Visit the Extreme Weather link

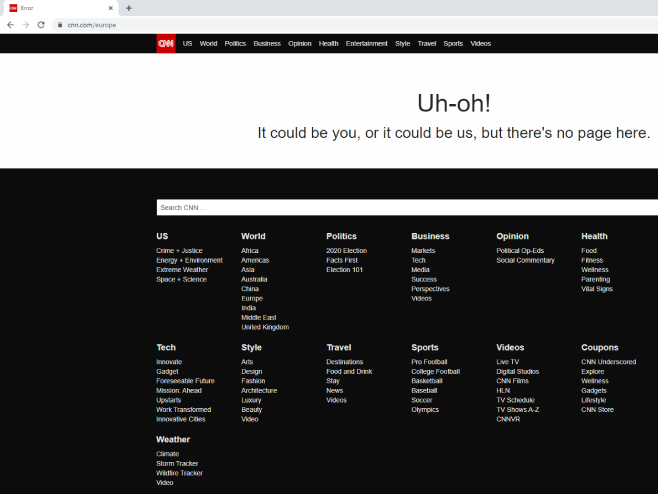click(x=182, y=270)
